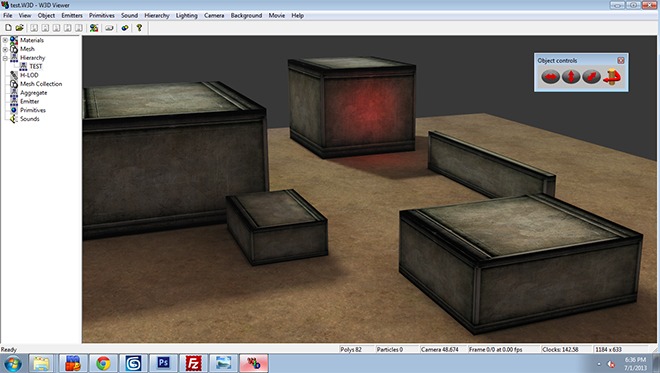This screenshot has height=373, width=660.
Task: Click the colored-figures toolbar icon
Action: coord(94,28)
